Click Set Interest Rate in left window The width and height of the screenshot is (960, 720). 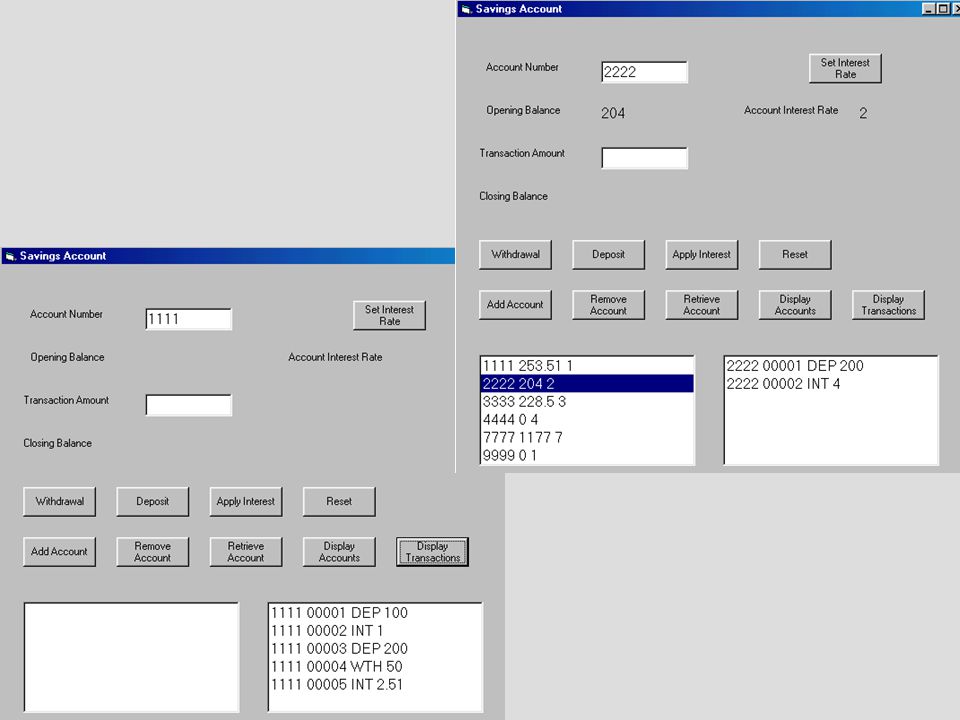click(x=389, y=315)
